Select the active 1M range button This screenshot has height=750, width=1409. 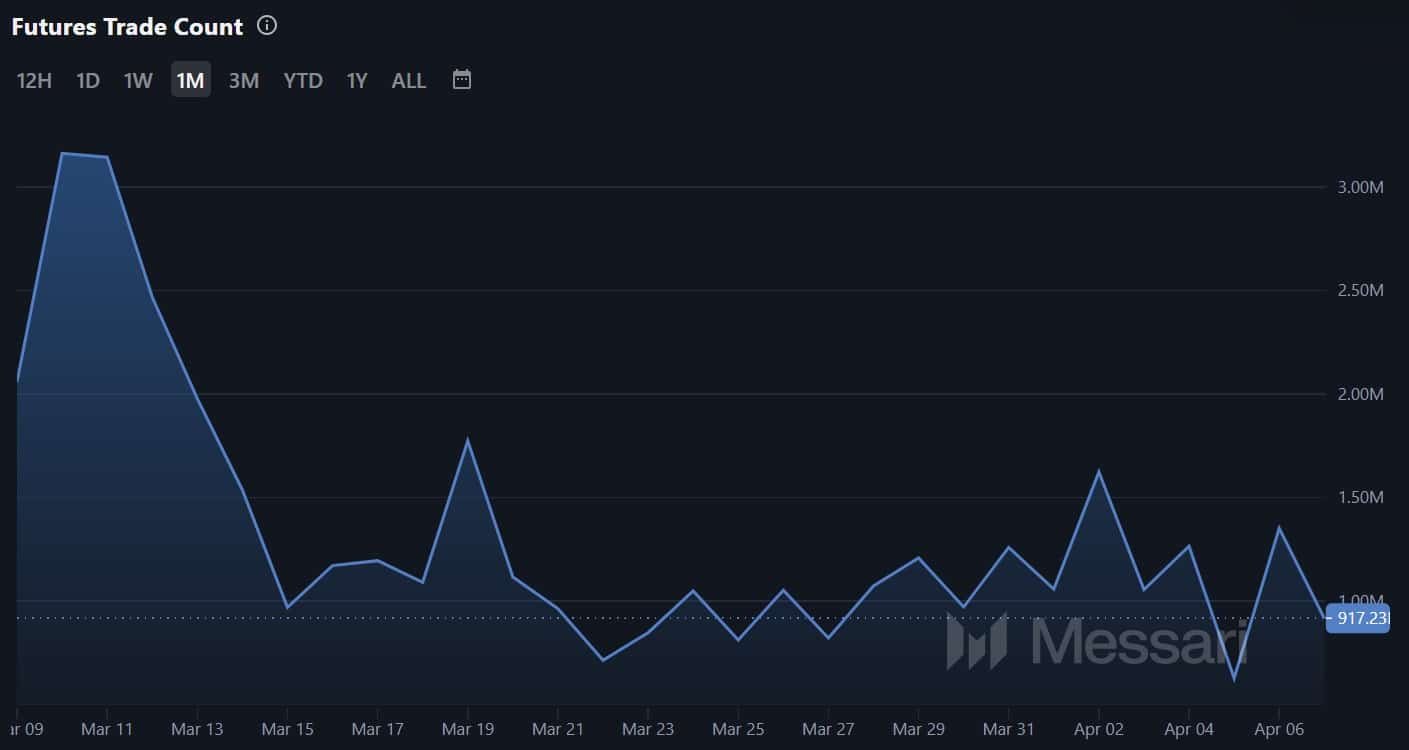(x=190, y=80)
